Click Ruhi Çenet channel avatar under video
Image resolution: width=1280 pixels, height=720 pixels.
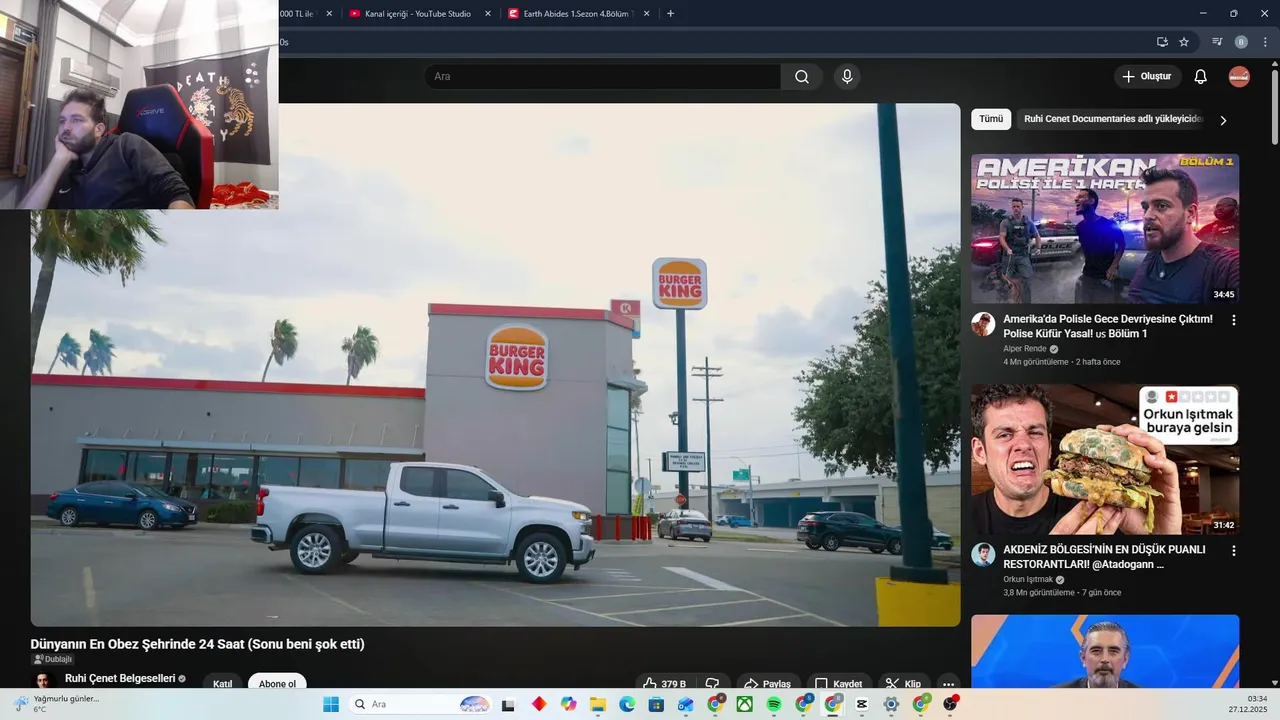pos(43,680)
